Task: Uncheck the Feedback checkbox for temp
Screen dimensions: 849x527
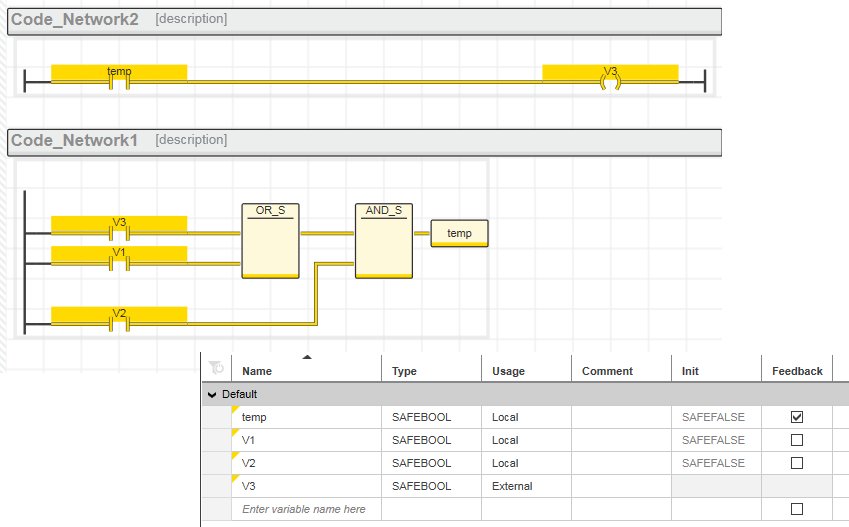Action: (796, 417)
